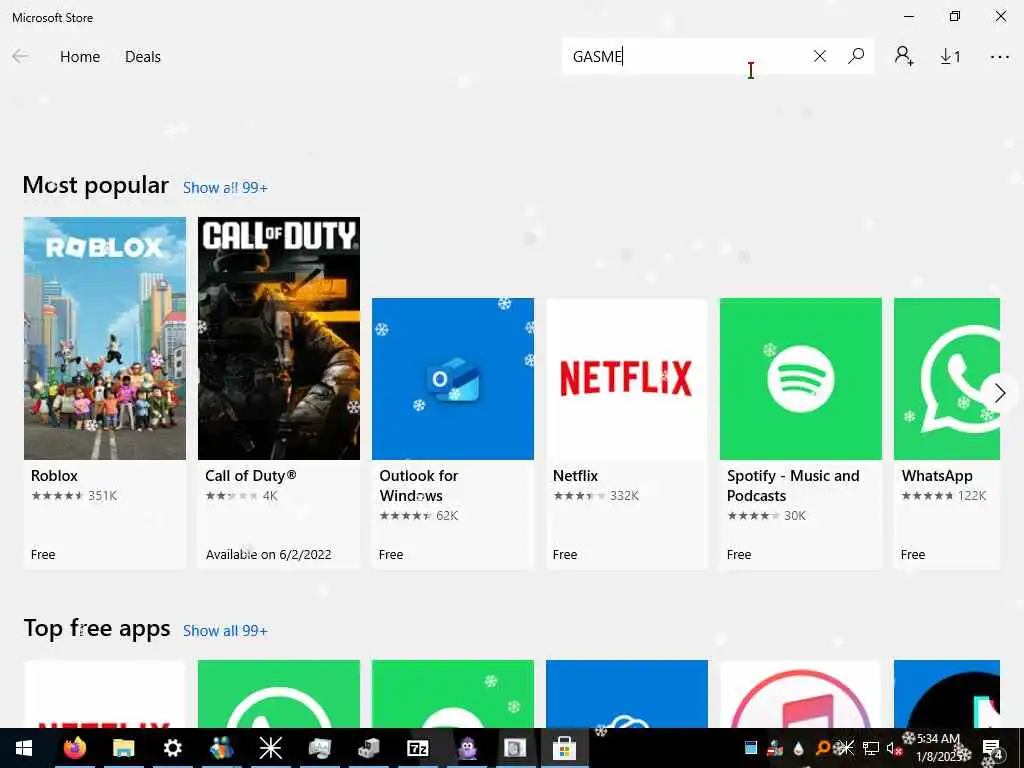Click the Netflix 332K rating count
Viewport: 1024px width, 768px height.
[x=624, y=496]
